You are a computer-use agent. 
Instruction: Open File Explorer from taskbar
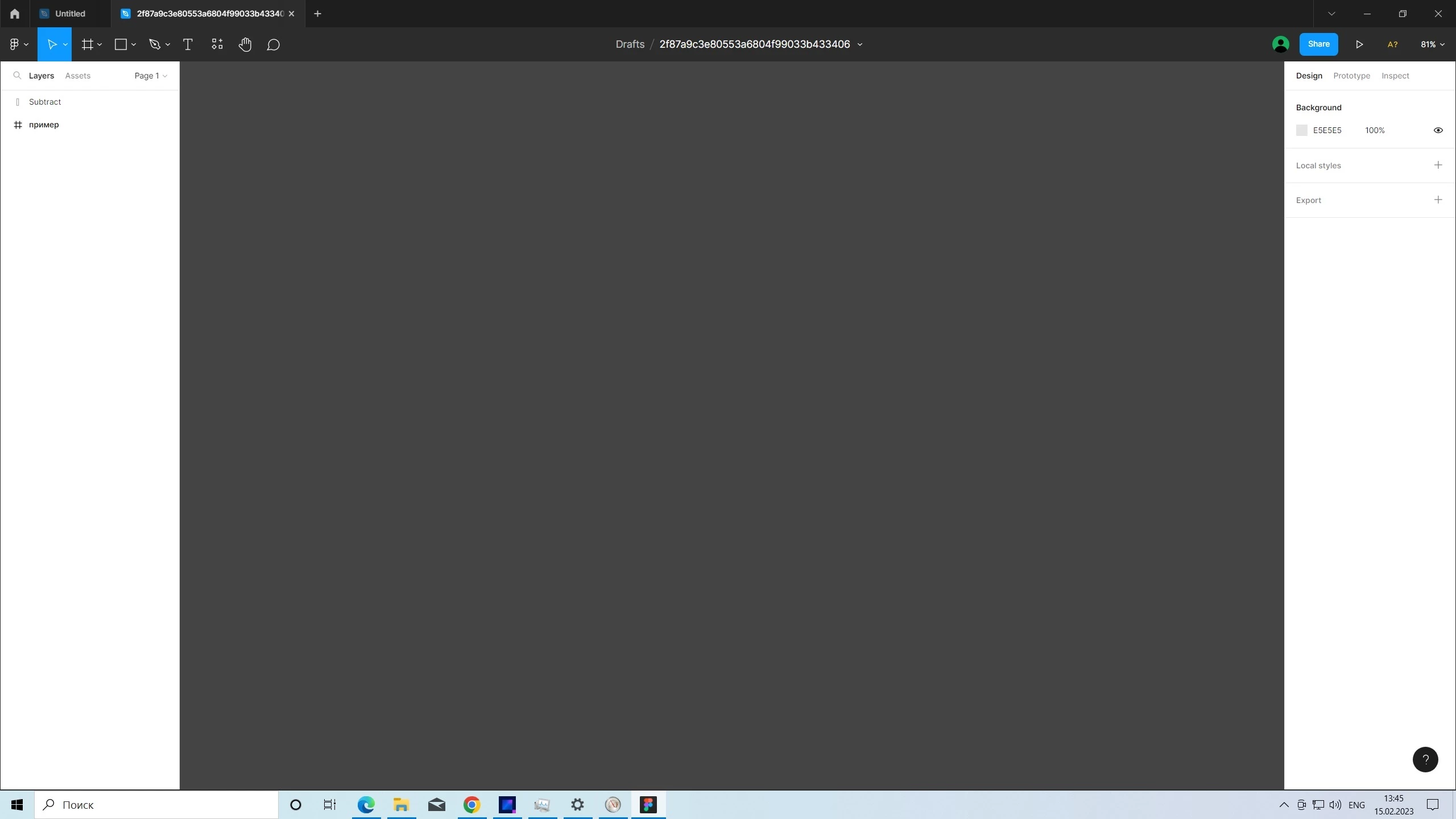(x=401, y=805)
